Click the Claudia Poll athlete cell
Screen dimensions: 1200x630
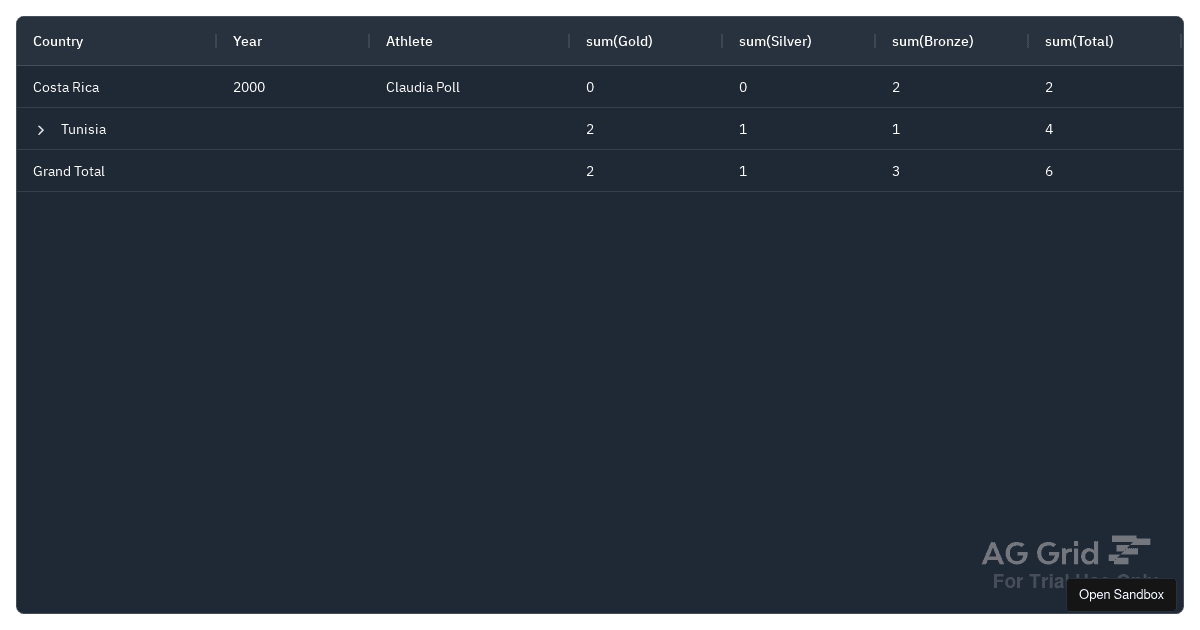click(422, 87)
